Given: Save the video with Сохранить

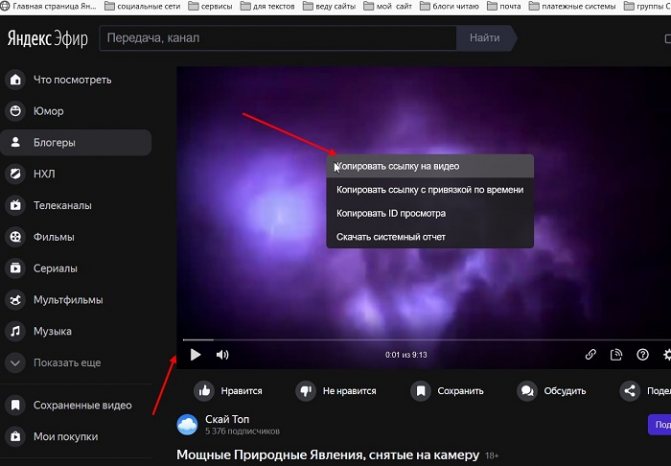Looking at the screenshot, I should click(447, 391).
